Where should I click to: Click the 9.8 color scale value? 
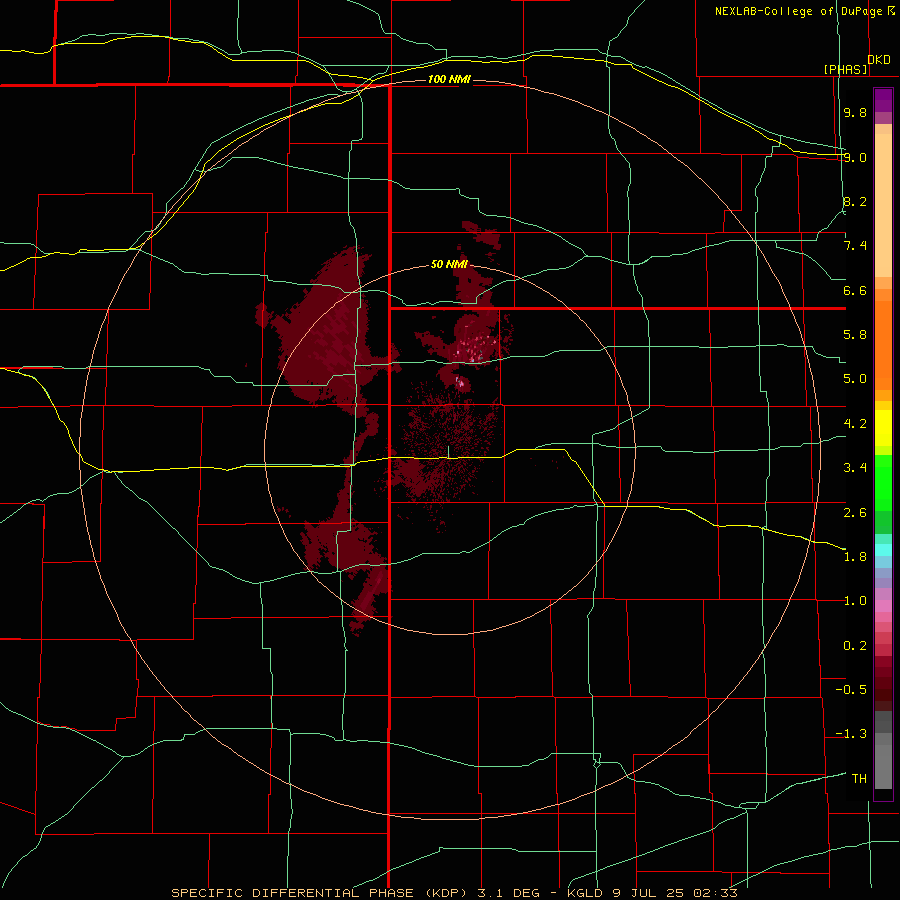[855, 112]
